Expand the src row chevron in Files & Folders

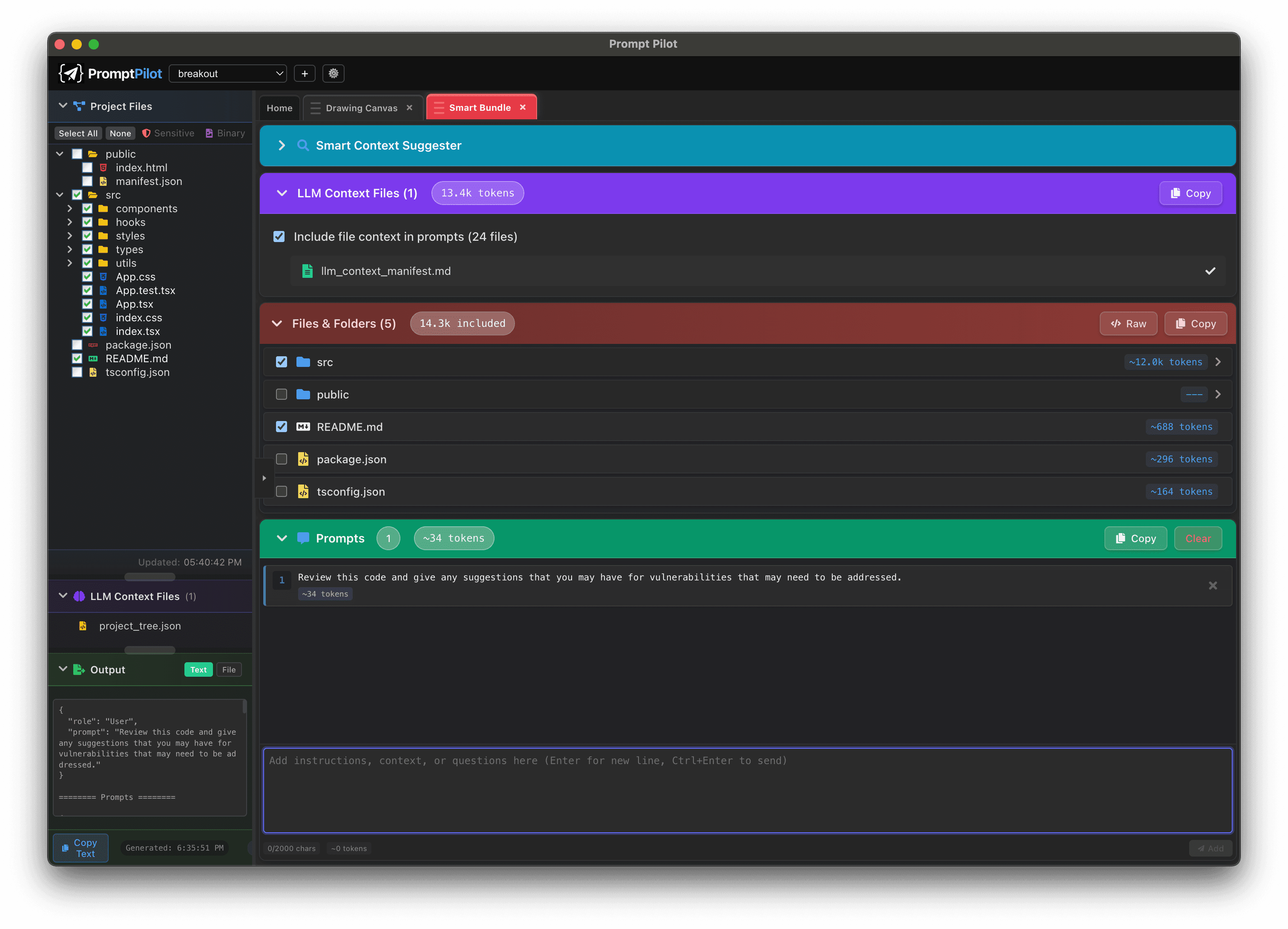[1218, 362]
